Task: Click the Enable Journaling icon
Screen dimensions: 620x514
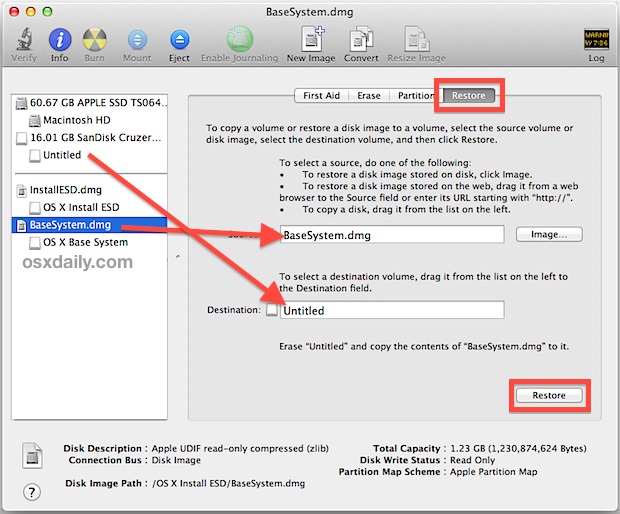Action: point(240,39)
